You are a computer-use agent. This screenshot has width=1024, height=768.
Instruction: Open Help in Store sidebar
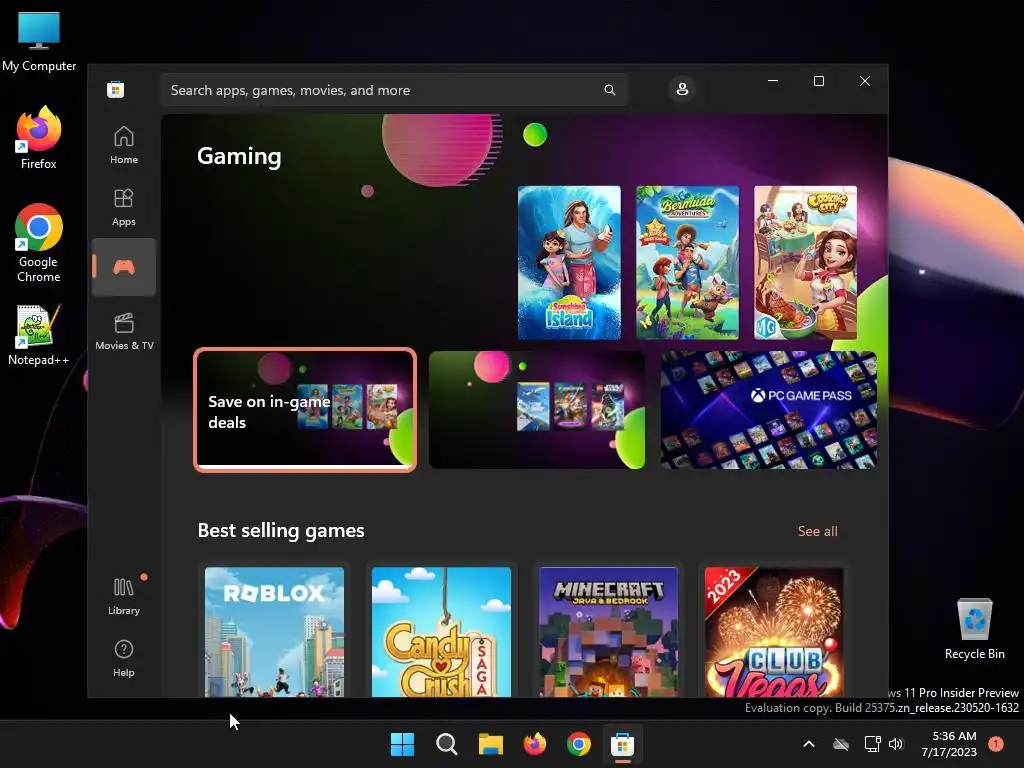(123, 658)
